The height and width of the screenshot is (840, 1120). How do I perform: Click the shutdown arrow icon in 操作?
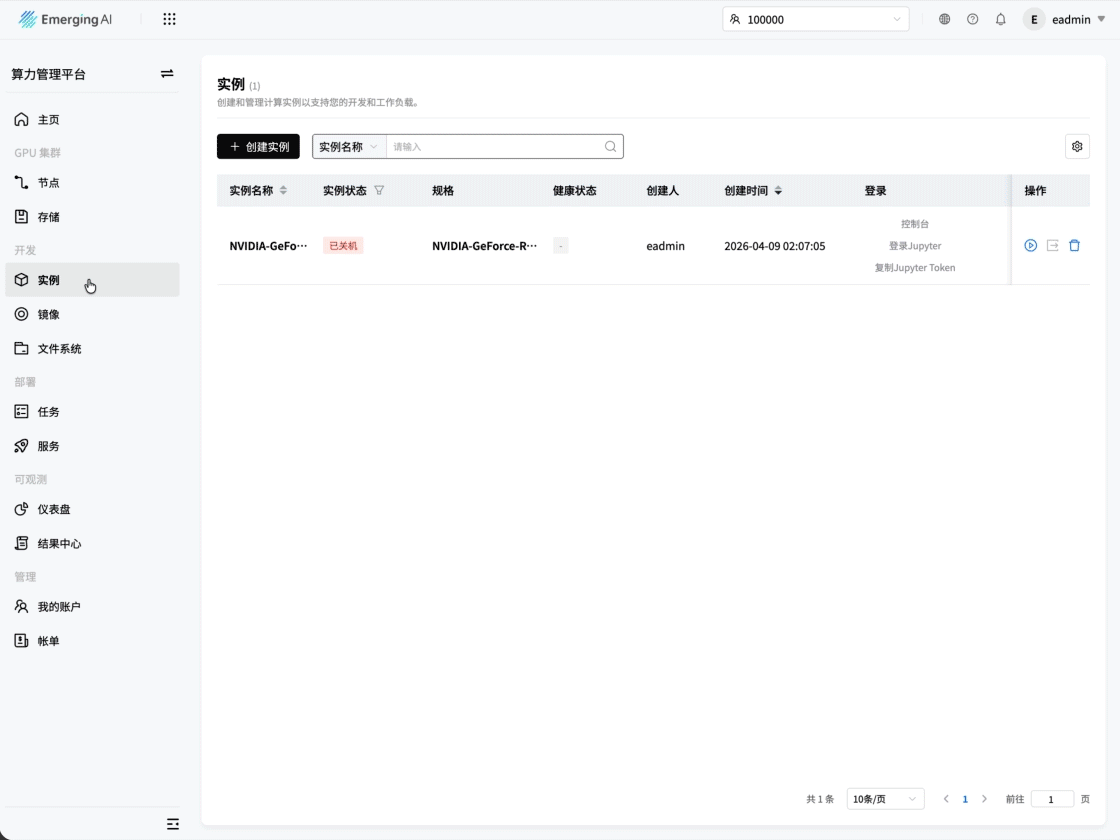[1053, 246]
